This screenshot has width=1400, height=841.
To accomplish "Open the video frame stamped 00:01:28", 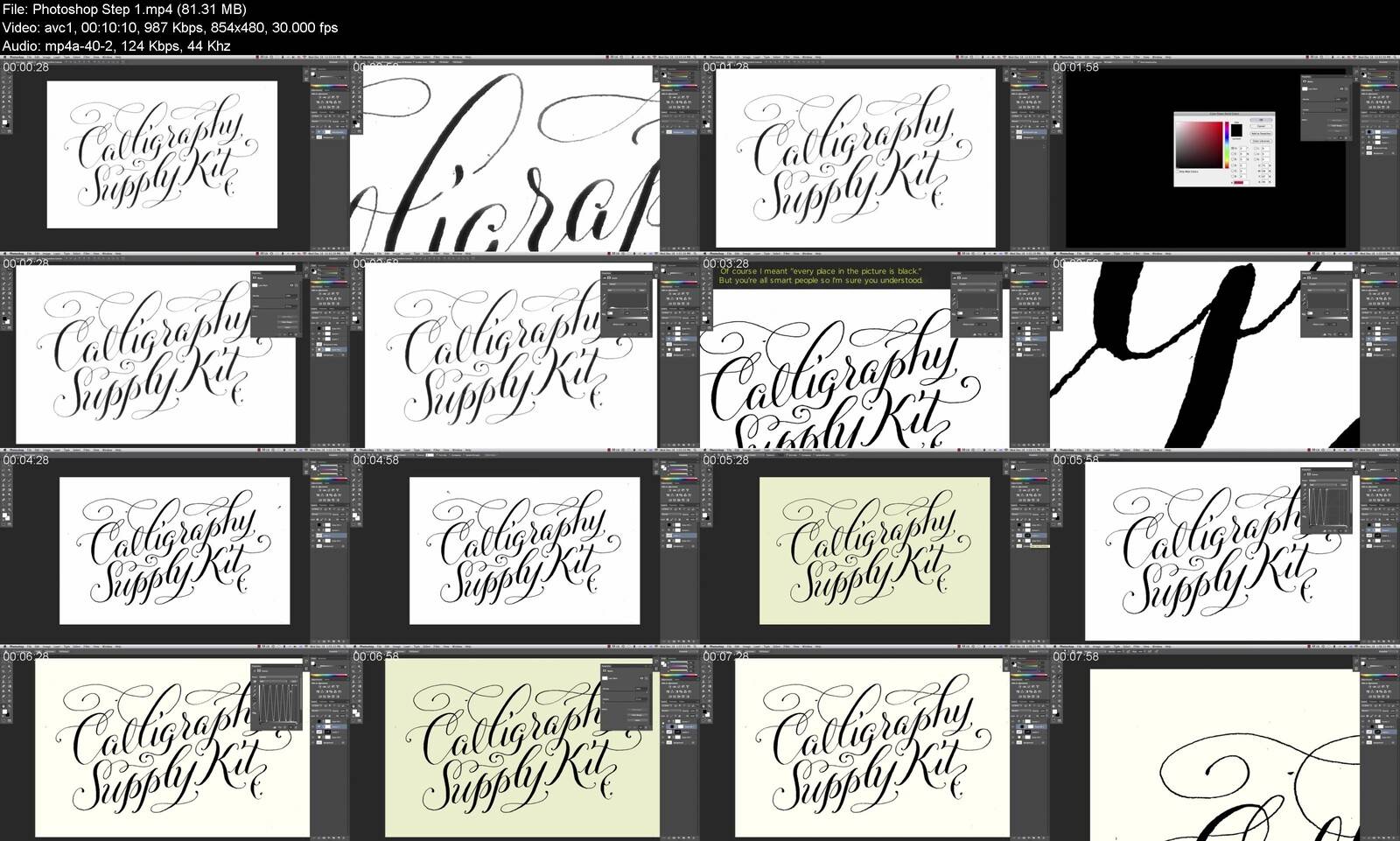I will click(875, 154).
